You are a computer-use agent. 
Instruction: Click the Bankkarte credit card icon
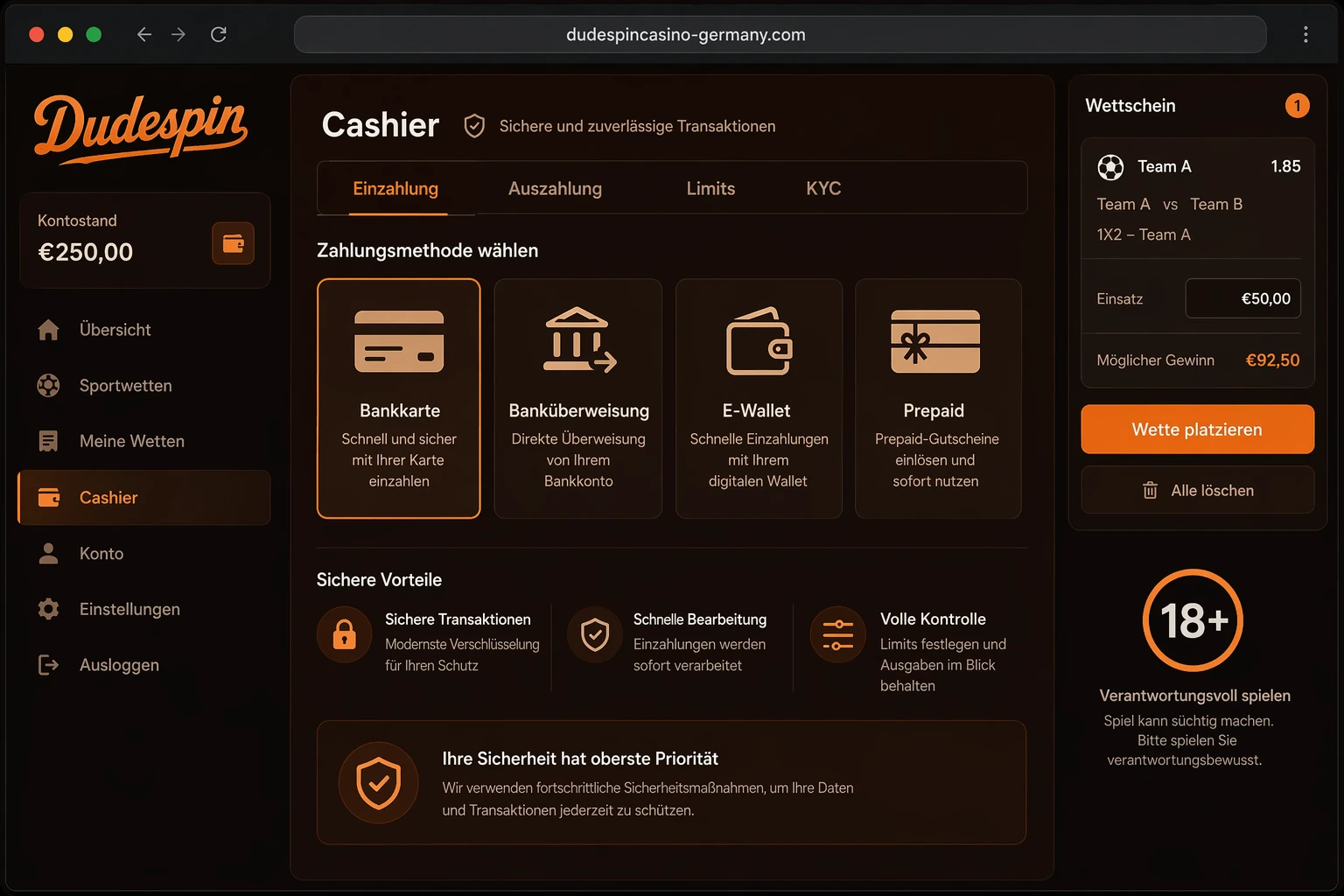399,341
